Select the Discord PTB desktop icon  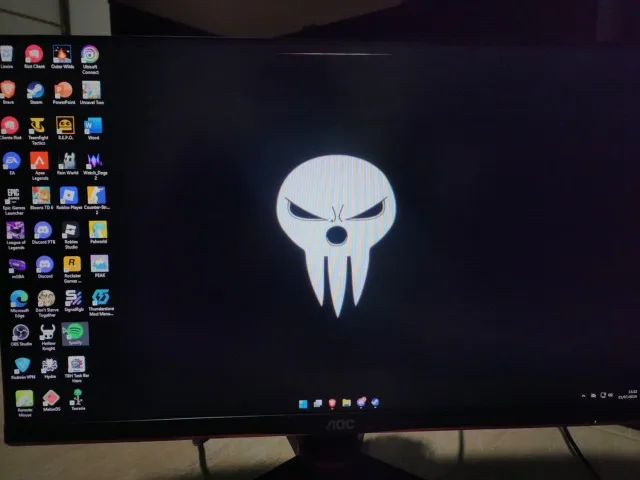coord(43,233)
